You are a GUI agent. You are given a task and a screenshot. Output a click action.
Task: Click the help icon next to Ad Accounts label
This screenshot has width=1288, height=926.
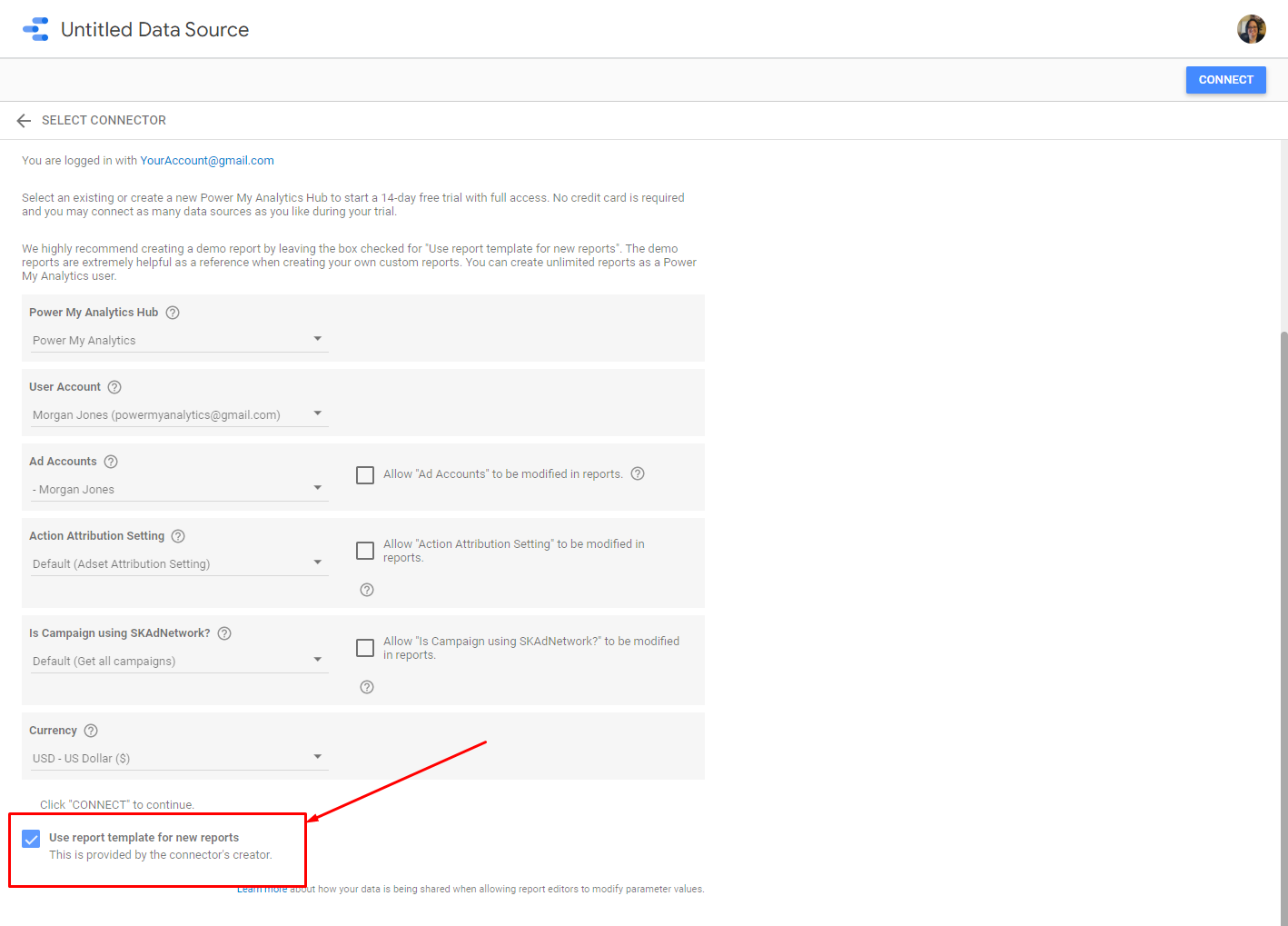tap(111, 462)
